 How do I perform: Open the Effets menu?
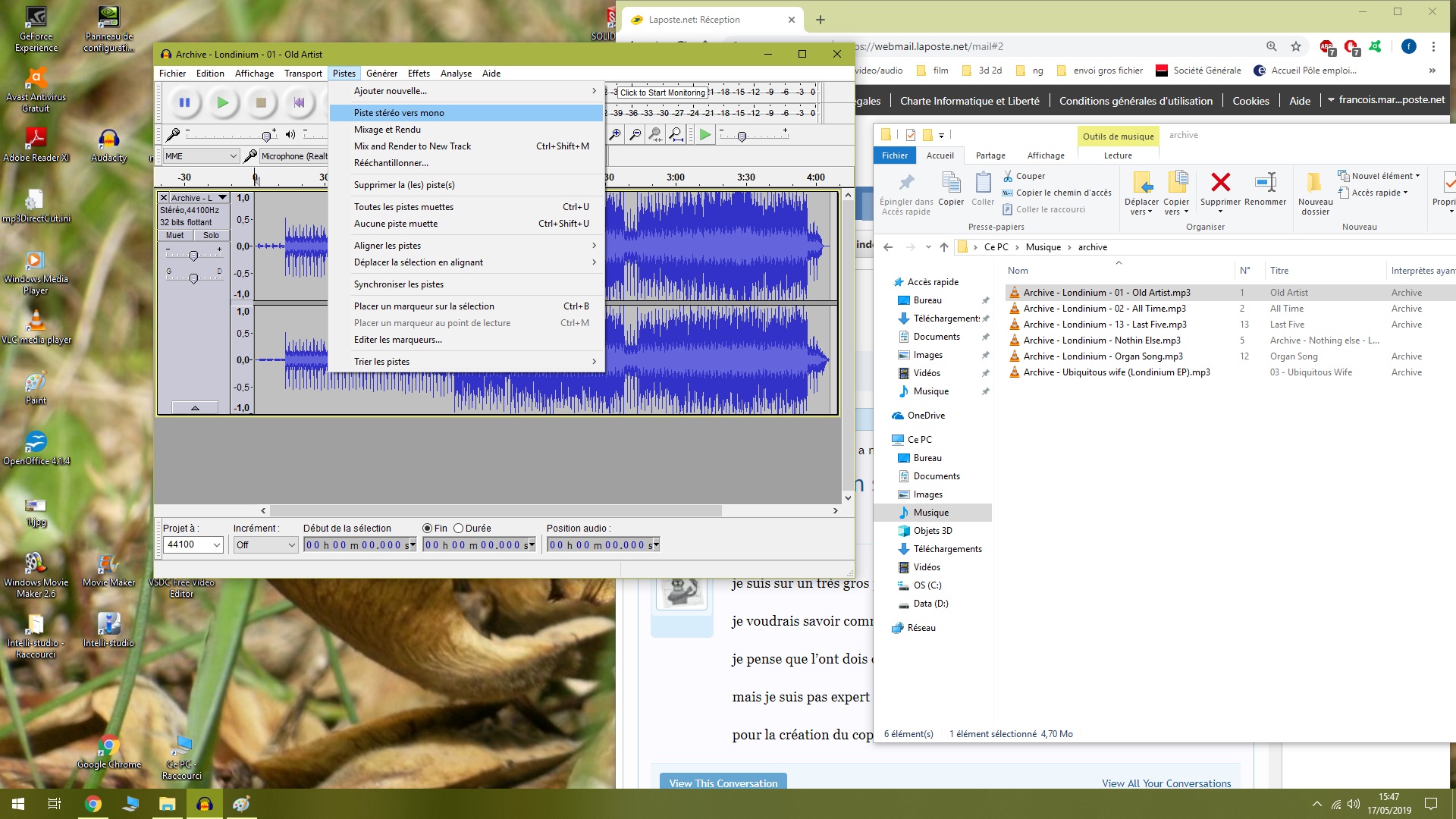pyautogui.click(x=419, y=74)
